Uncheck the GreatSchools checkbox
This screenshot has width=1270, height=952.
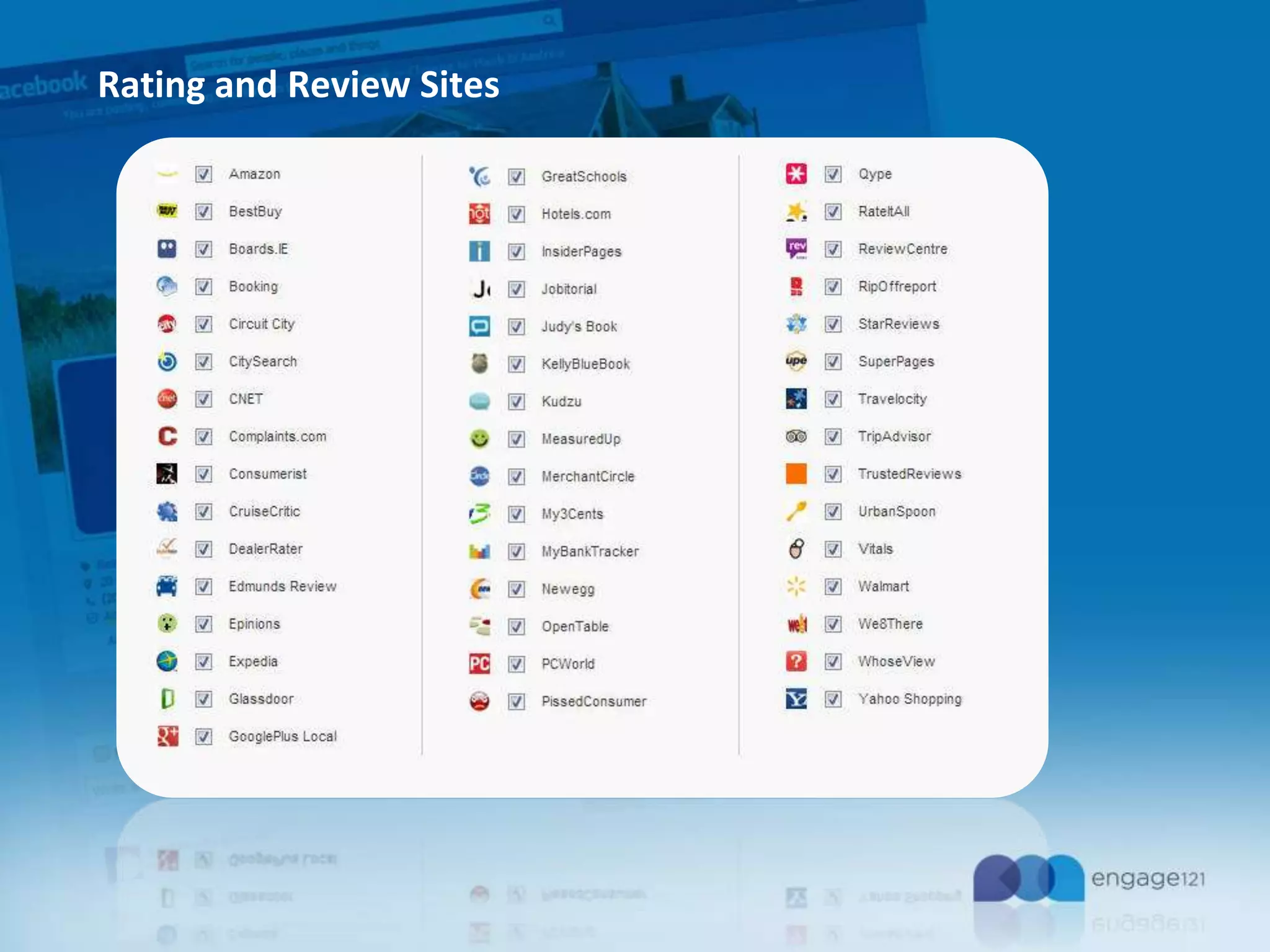[x=516, y=177]
